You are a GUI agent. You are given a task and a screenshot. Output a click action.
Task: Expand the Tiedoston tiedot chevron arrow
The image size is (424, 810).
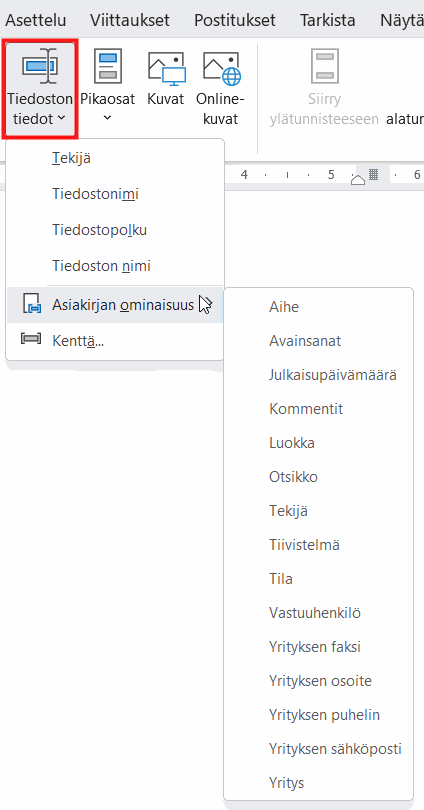click(x=61, y=119)
